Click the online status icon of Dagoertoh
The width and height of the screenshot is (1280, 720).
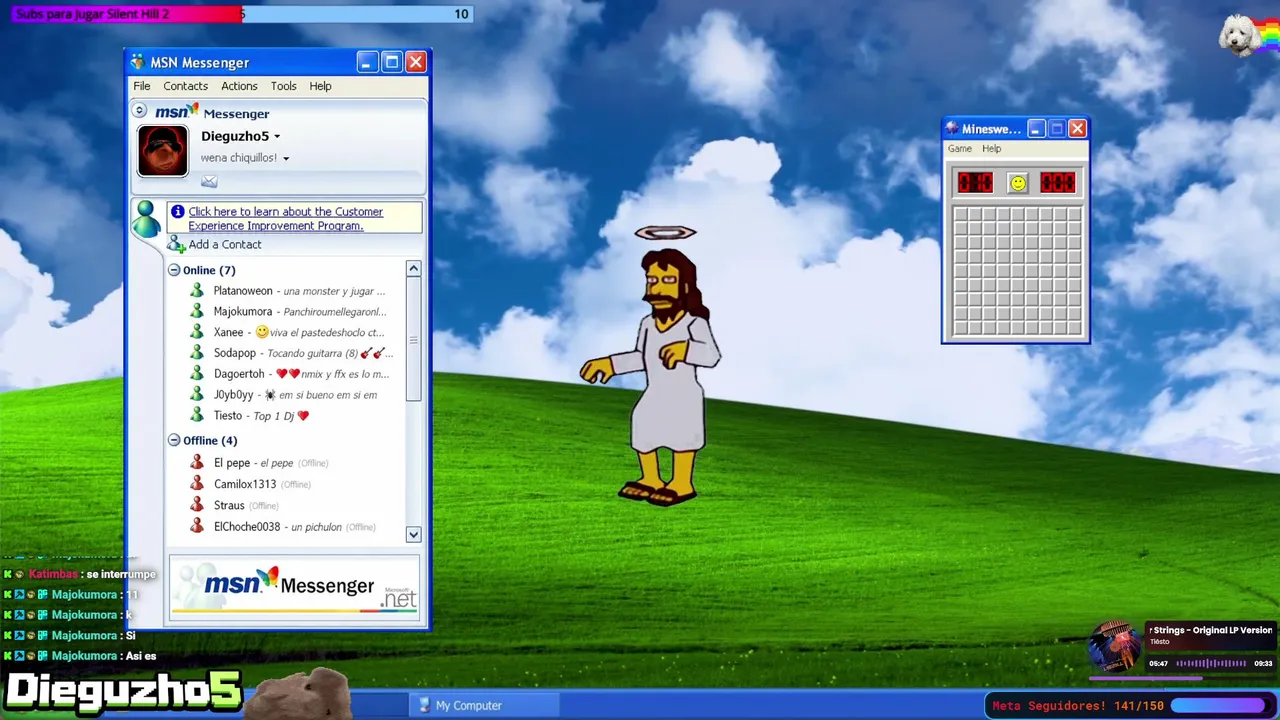click(197, 374)
